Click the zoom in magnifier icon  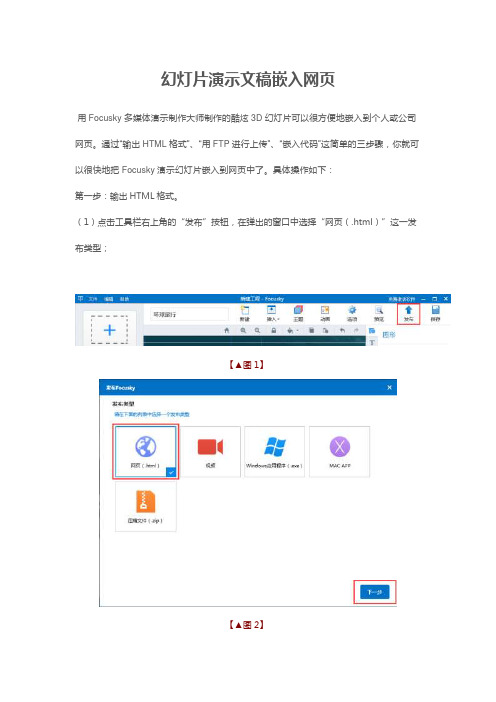click(243, 330)
